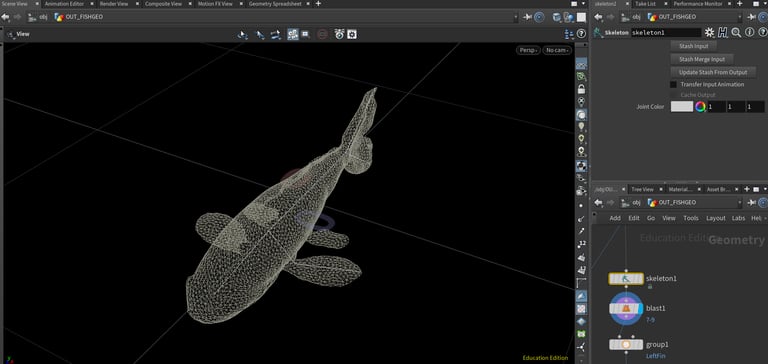Switch to the Take List tab
Image resolution: width=768 pixels, height=364 pixels.
tap(645, 3)
